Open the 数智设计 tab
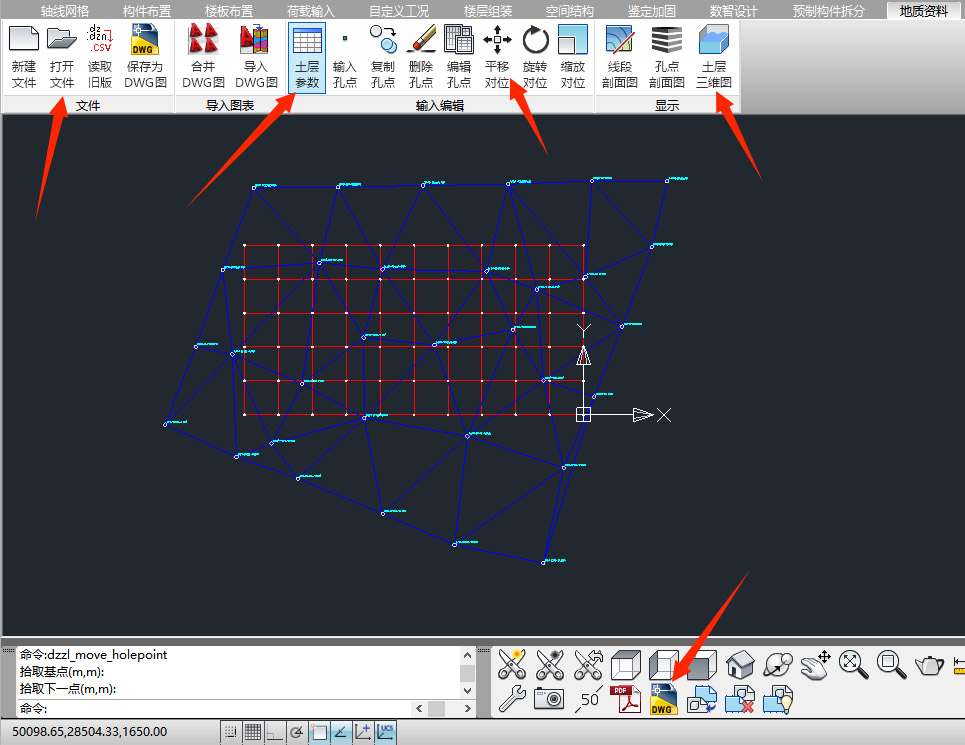 (733, 11)
